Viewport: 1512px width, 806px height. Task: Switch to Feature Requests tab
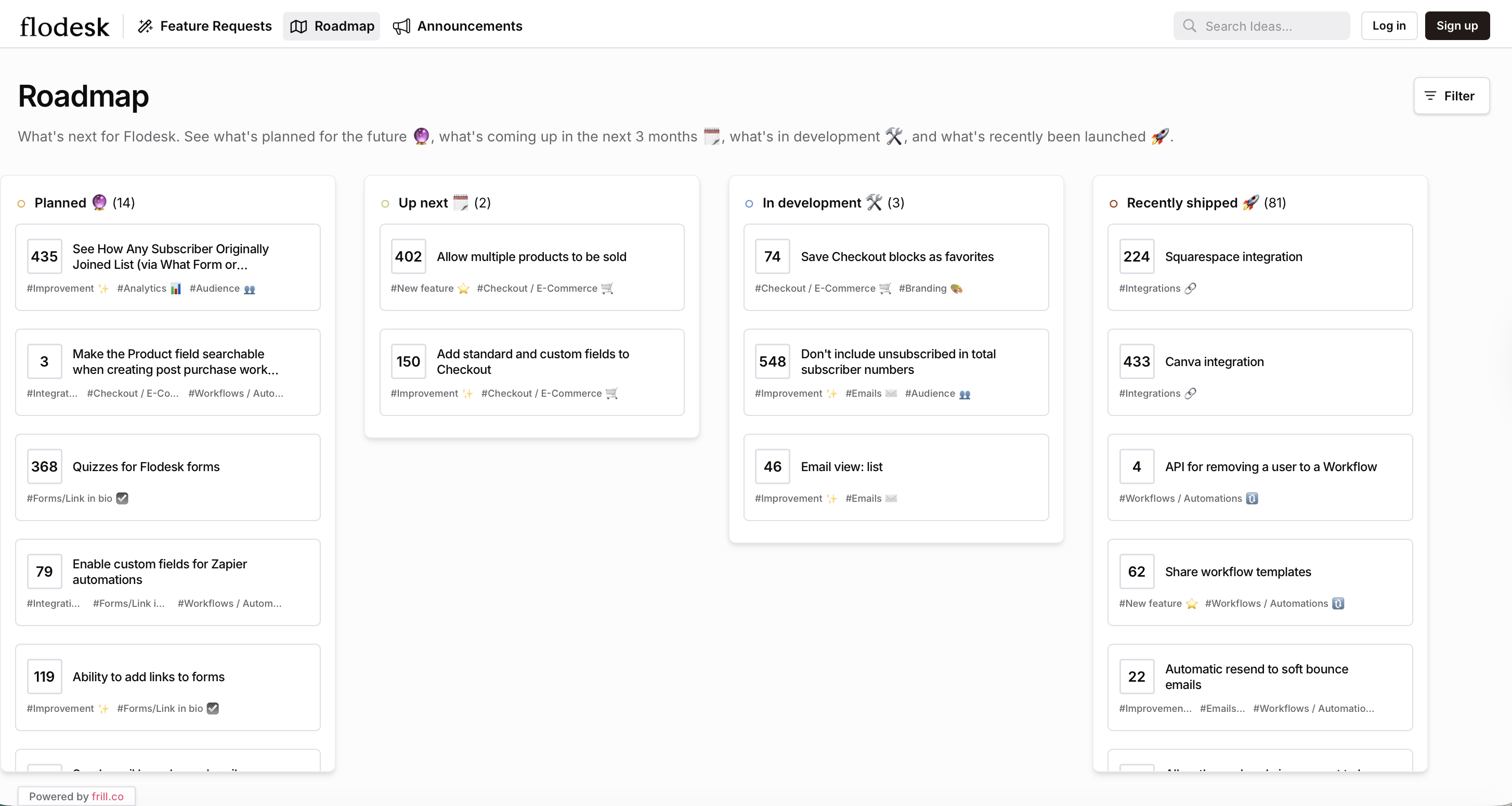[x=215, y=27]
